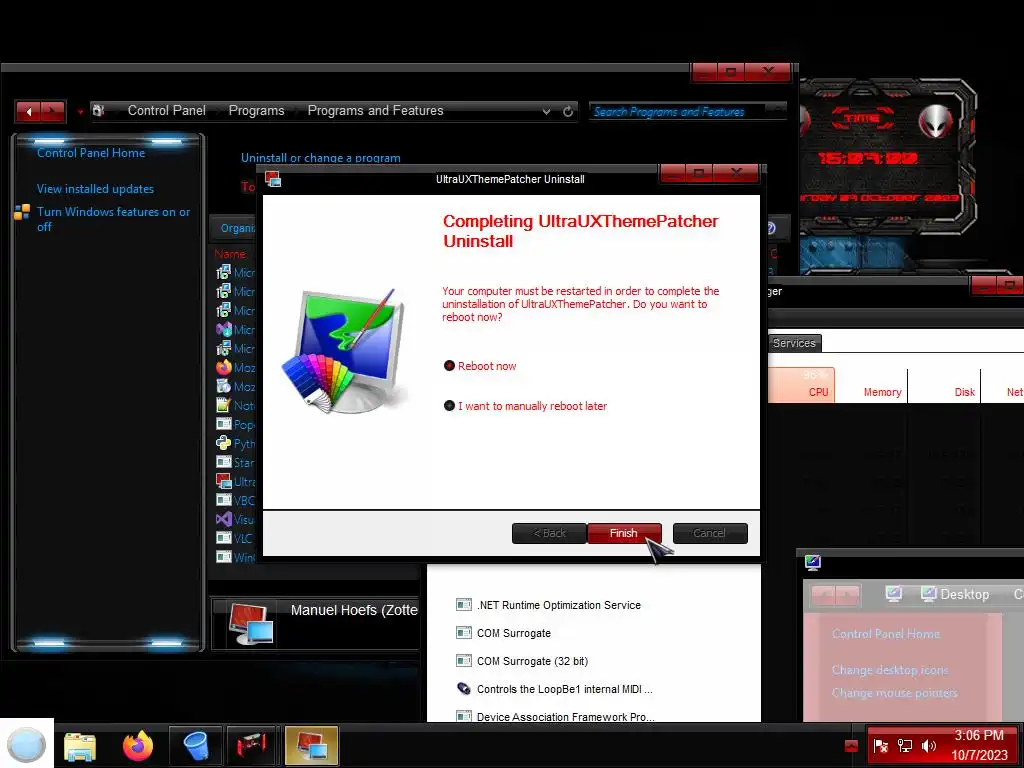The image size is (1024, 768).
Task: Open File Explorer from the taskbar
Action: click(x=80, y=745)
